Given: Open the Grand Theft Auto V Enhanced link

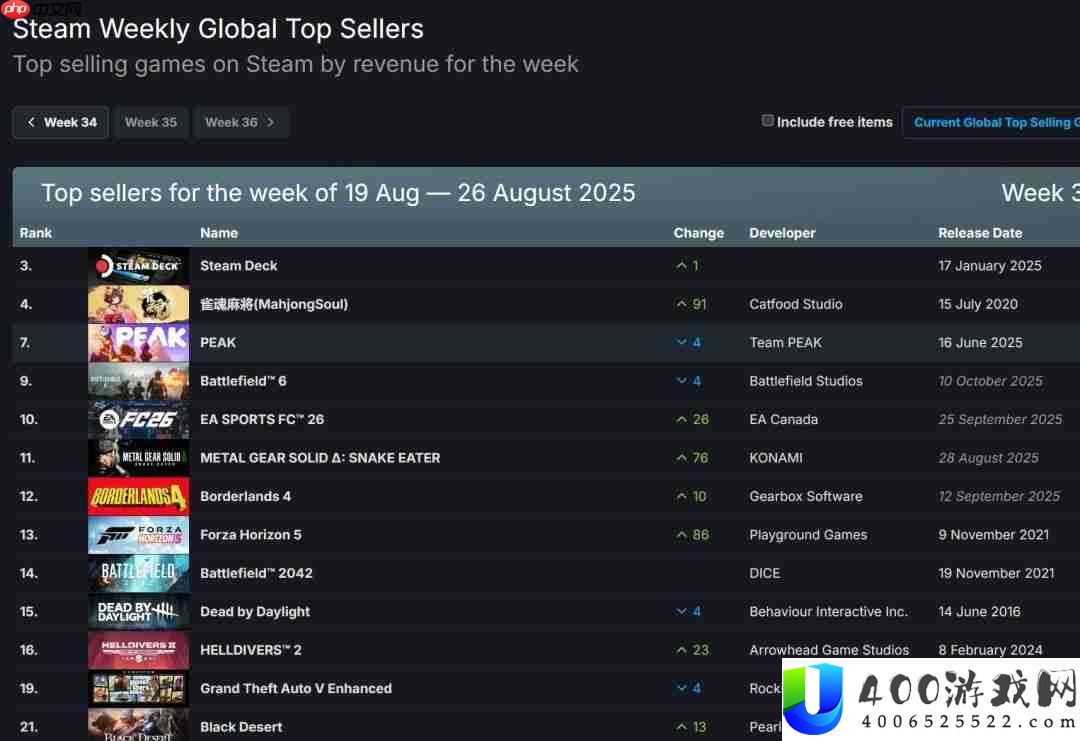Looking at the screenshot, I should 296,688.
